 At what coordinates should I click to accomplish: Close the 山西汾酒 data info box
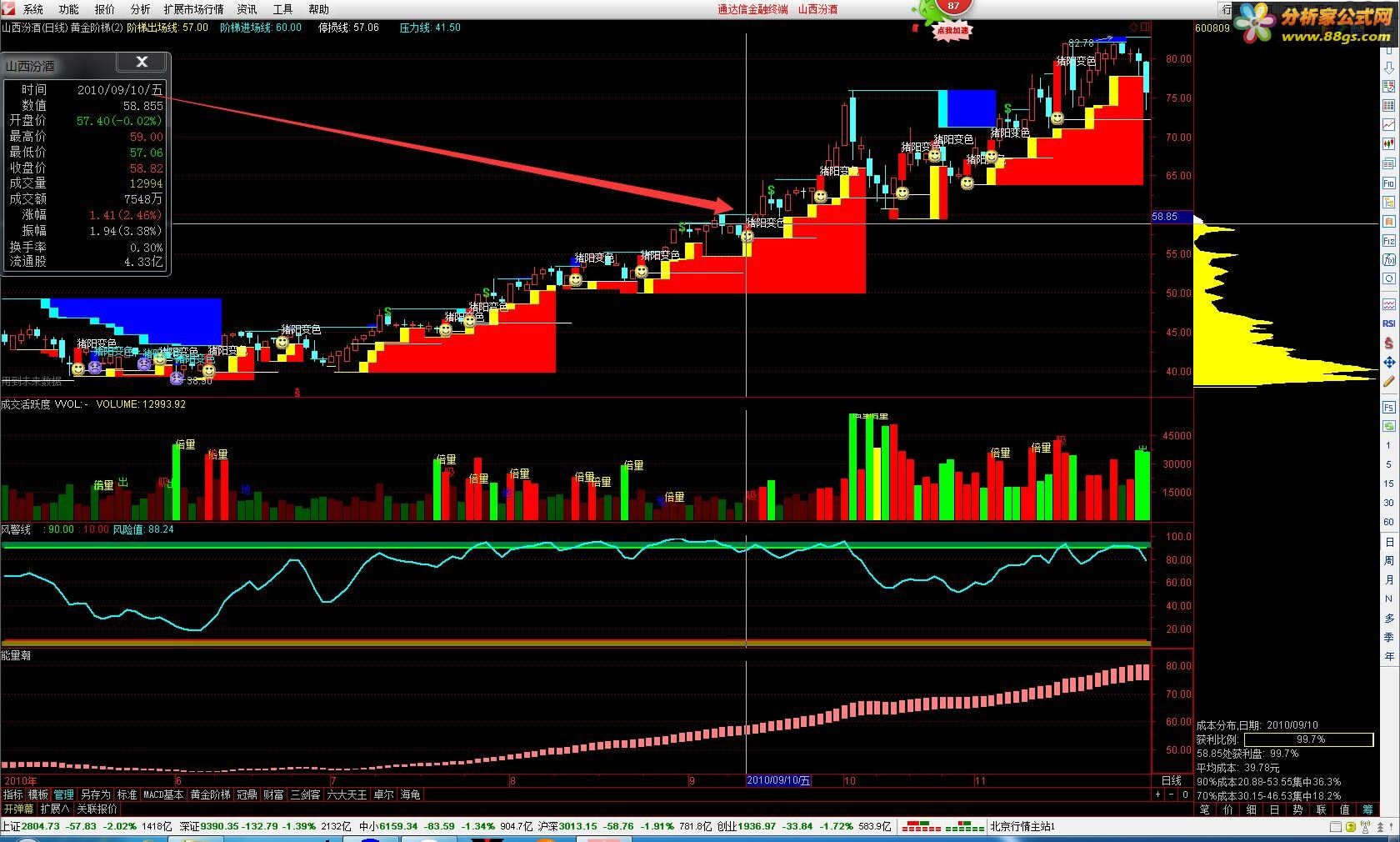142,62
